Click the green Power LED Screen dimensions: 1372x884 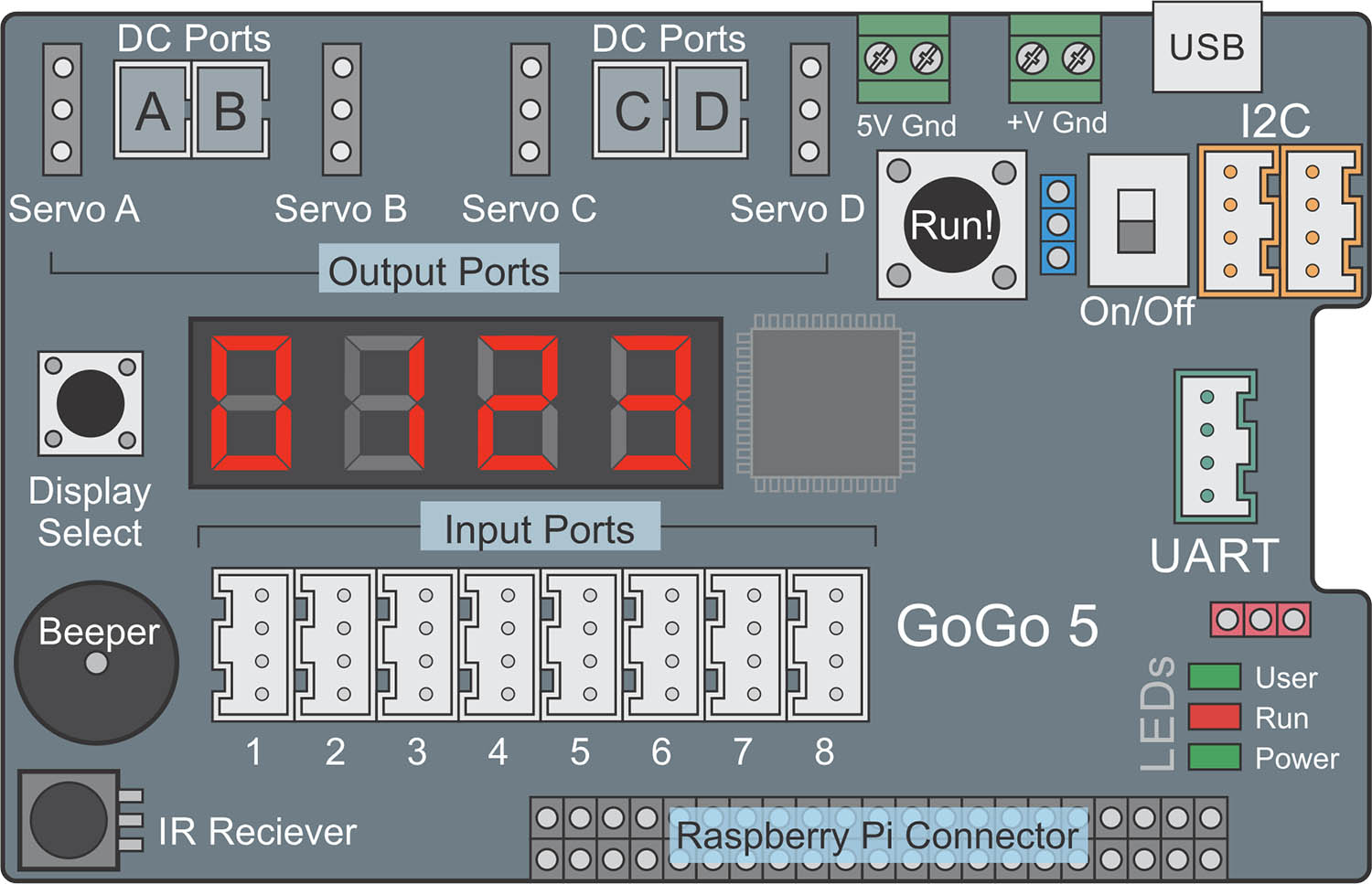coord(1214,757)
